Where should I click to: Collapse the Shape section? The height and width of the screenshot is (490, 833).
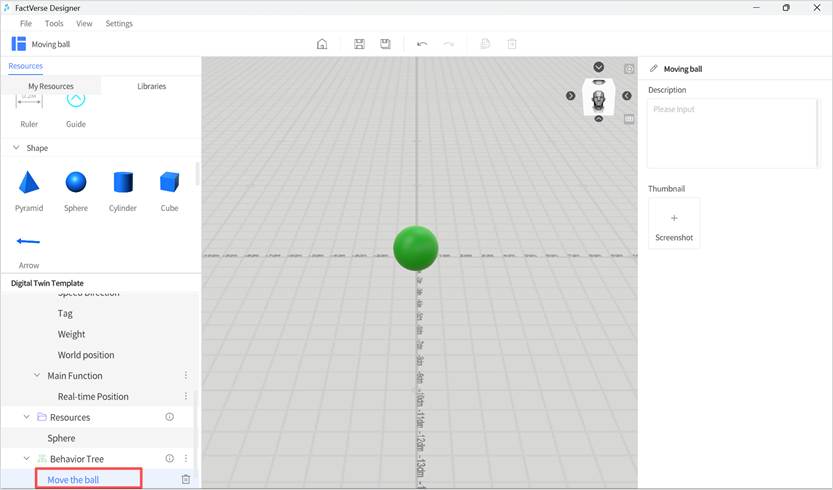point(16,148)
